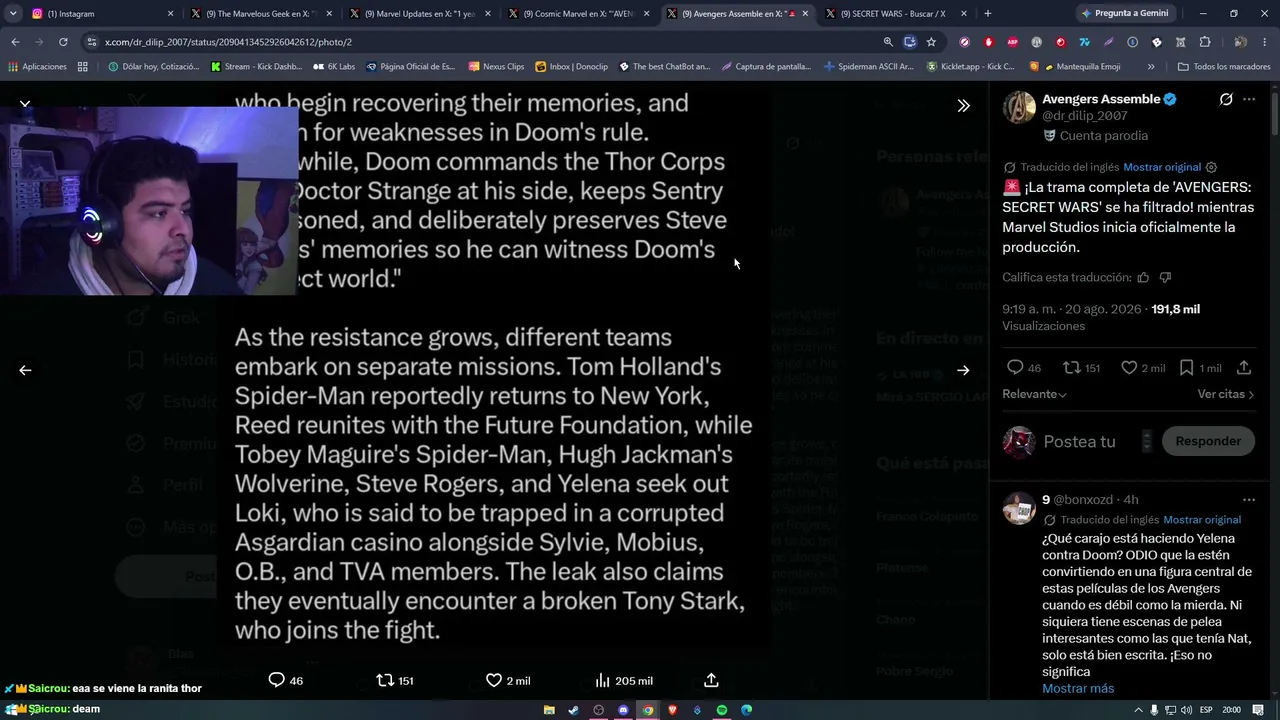The width and height of the screenshot is (1280, 720).
Task: Expand reply with Mostrar más
Action: (x=1078, y=688)
